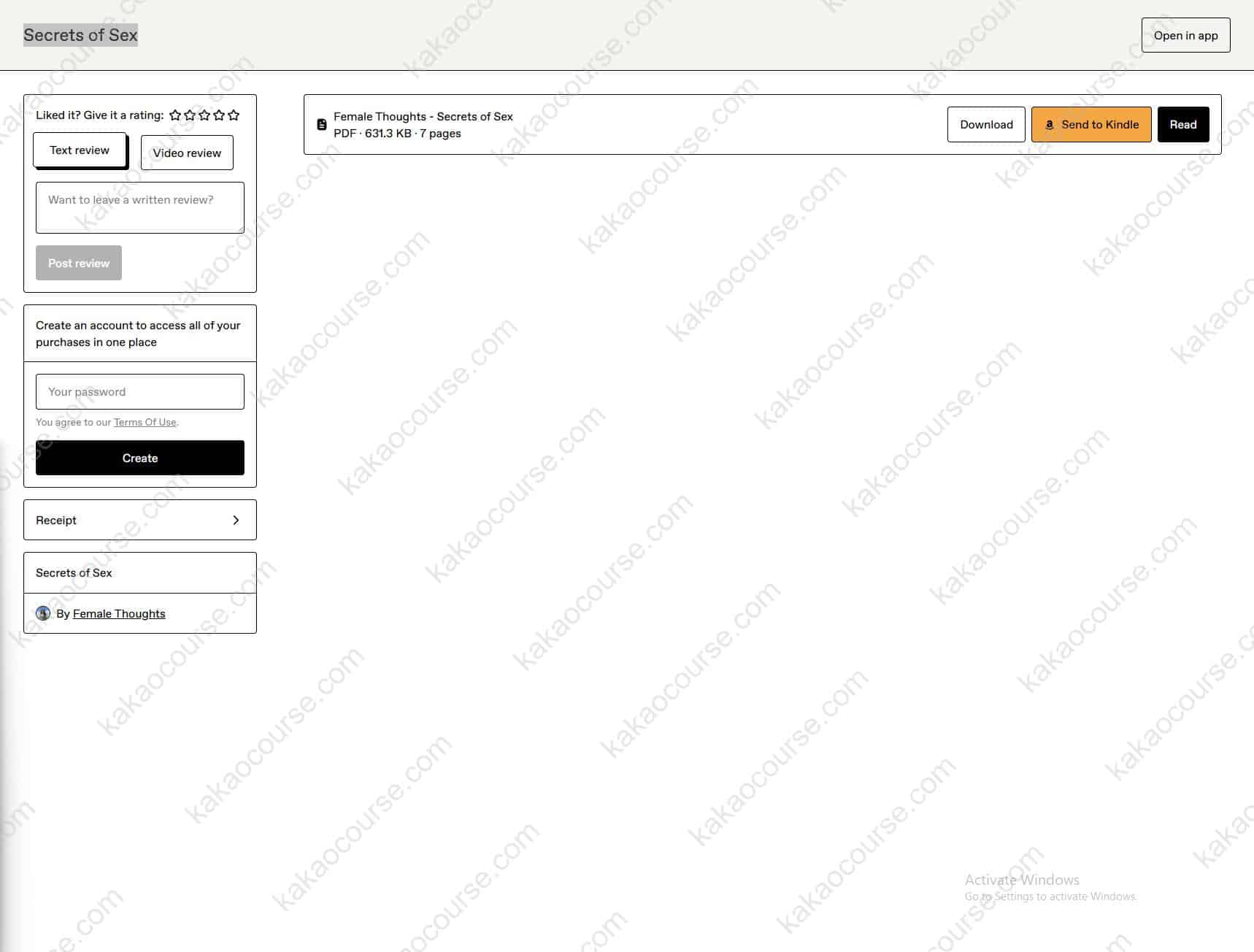The image size is (1254, 952).
Task: Click the Post review button
Action: click(79, 263)
